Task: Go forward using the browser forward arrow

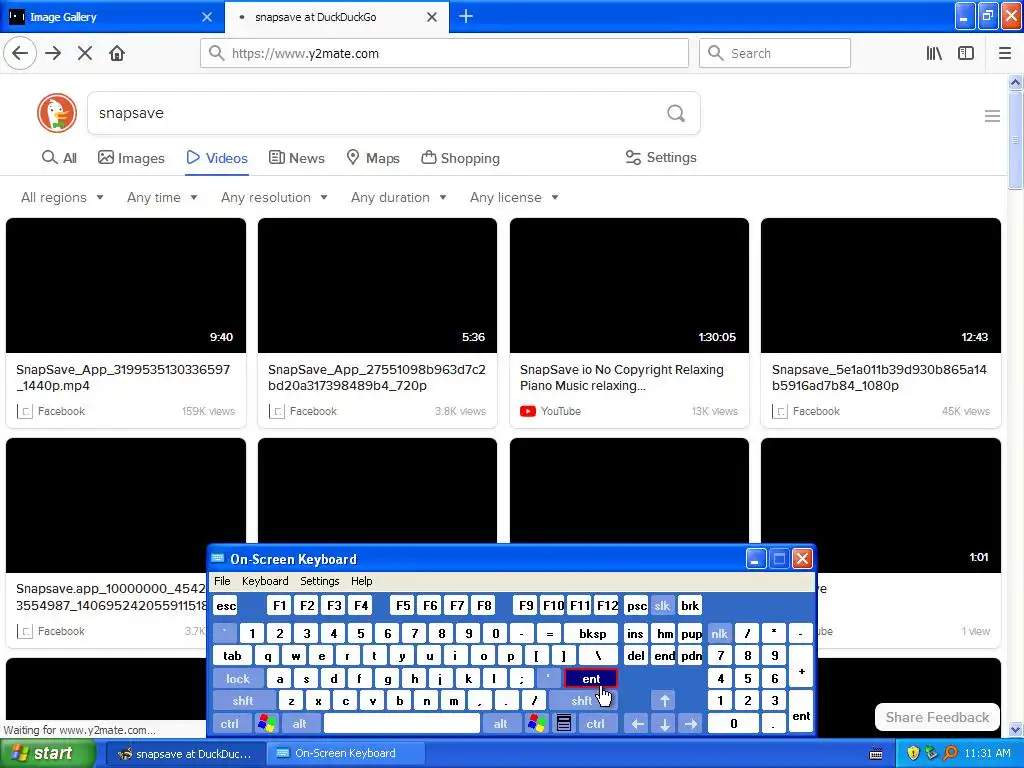Action: (x=53, y=53)
